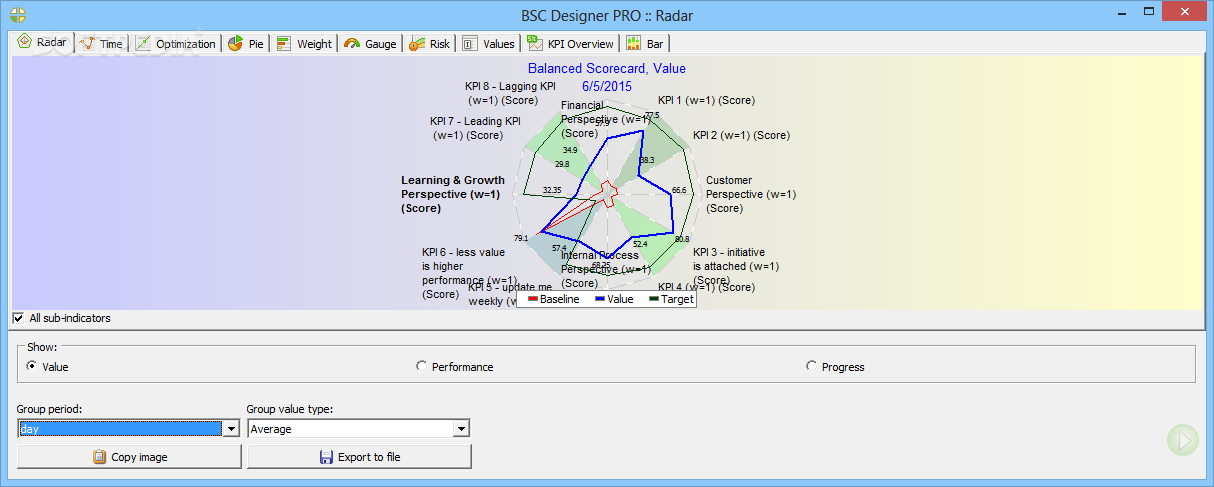1214x487 pixels.
Task: Open the Group value type dropdown arrow
Action: 461,428
